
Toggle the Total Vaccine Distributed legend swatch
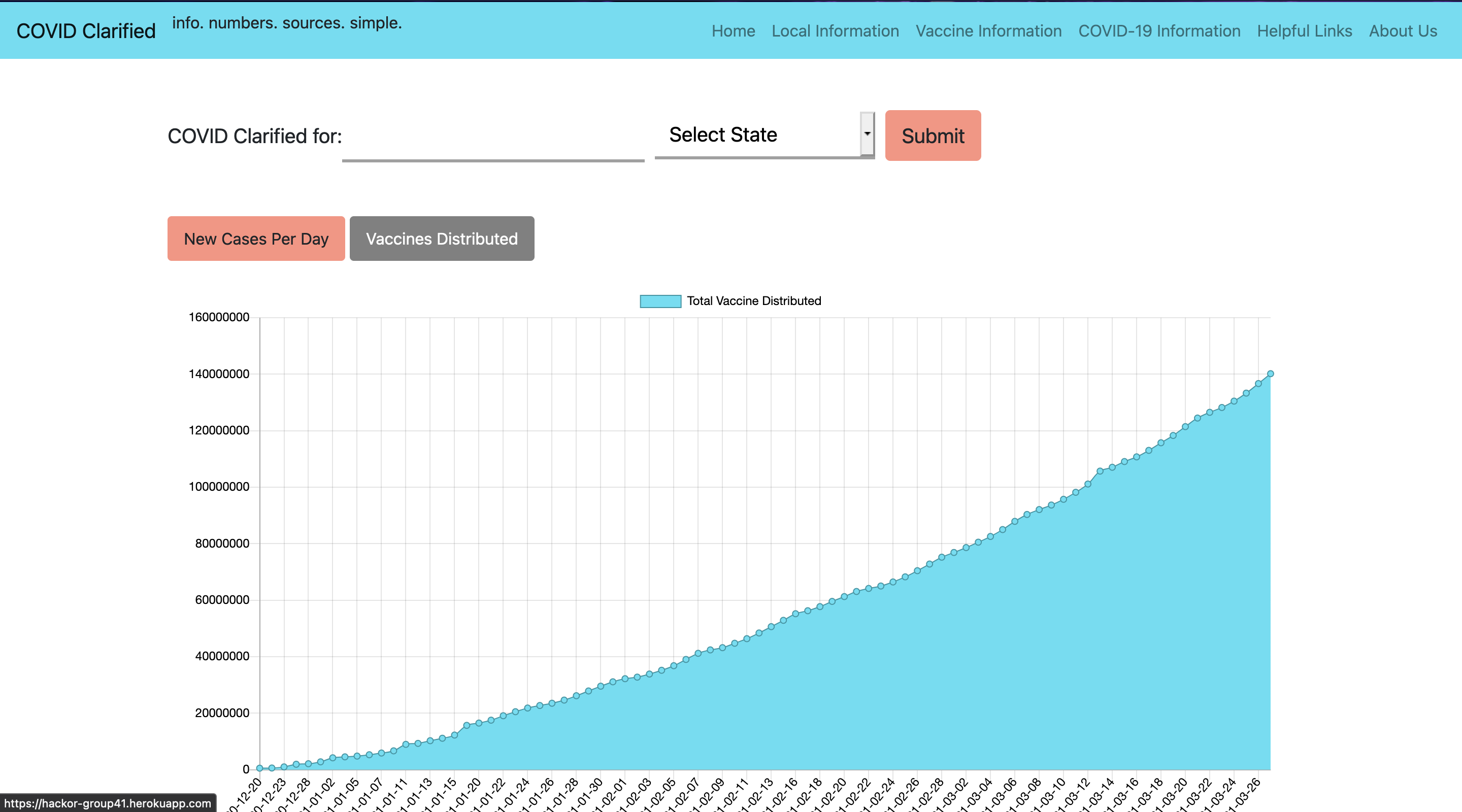[660, 301]
